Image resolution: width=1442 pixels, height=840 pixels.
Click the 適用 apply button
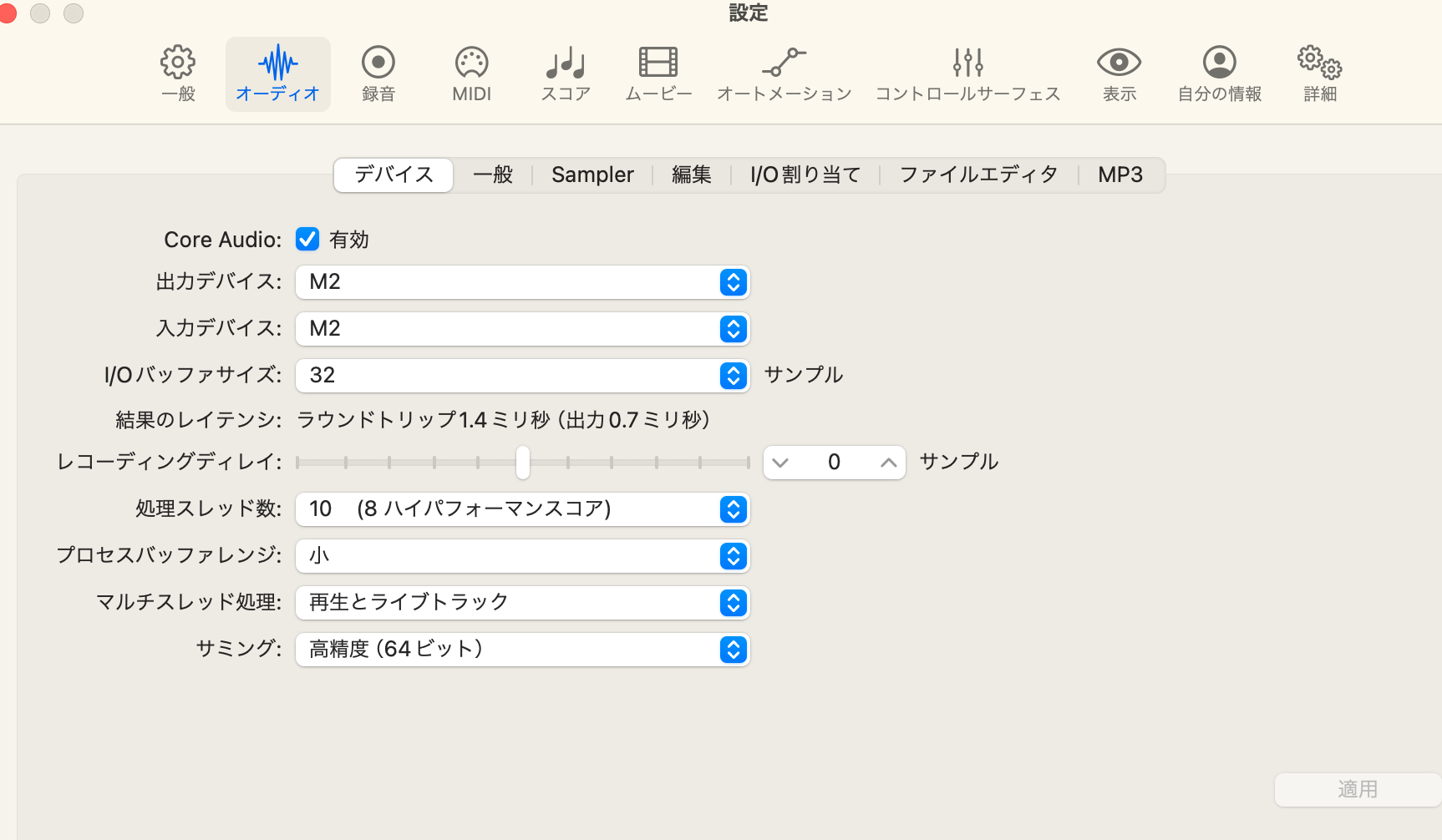click(x=1358, y=789)
